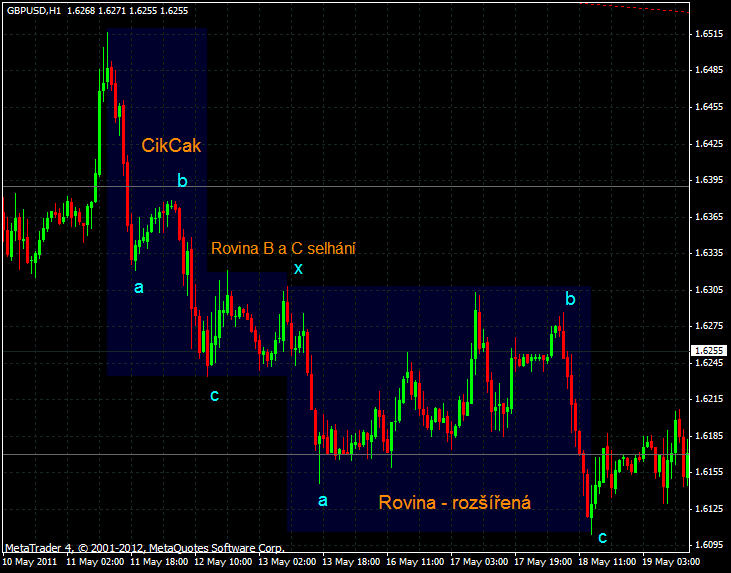Click the 1.6485 price axis label
This screenshot has height=573, width=731.
point(709,70)
